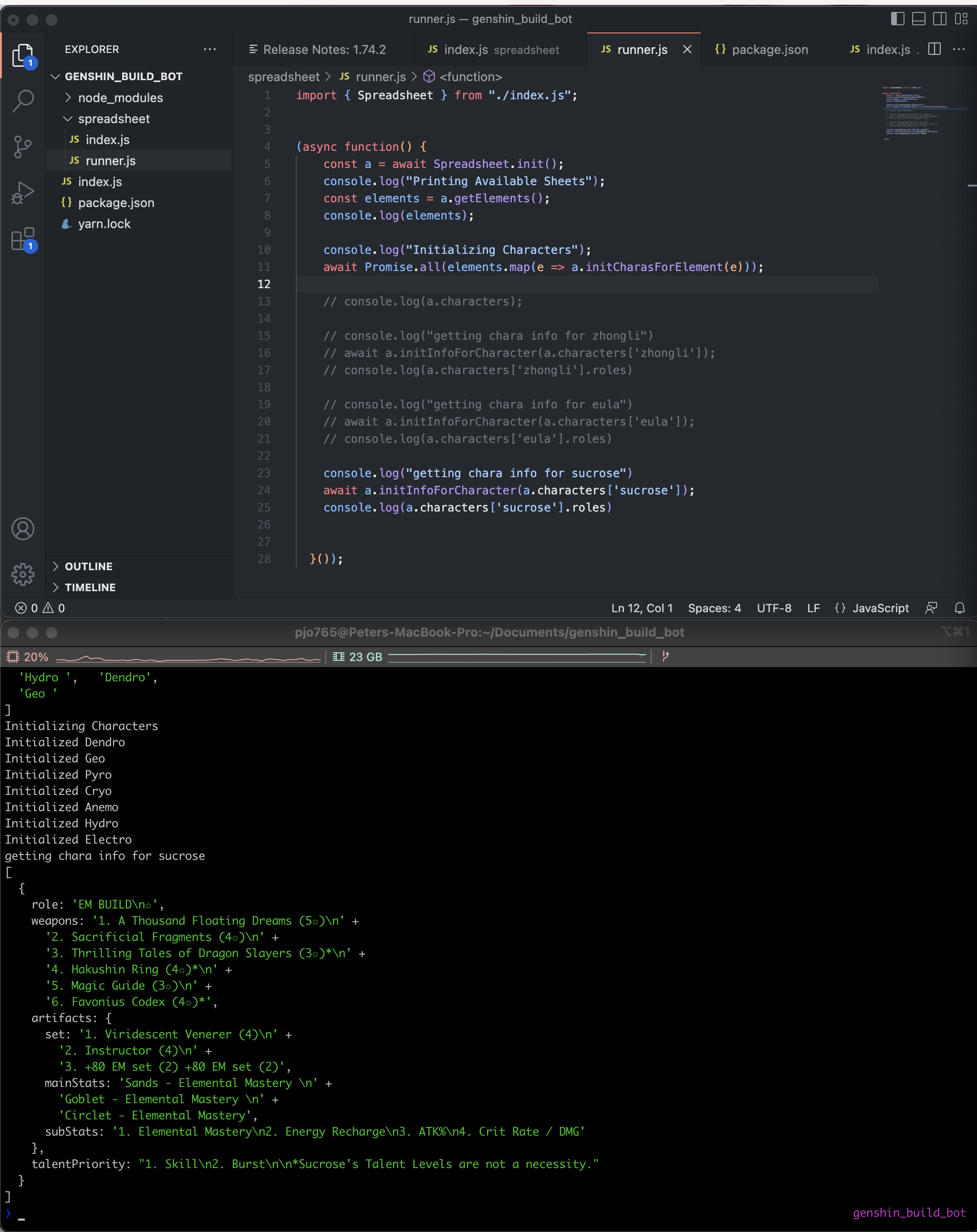977x1232 pixels.
Task: Open yarn.lock in the explorer
Action: [104, 223]
